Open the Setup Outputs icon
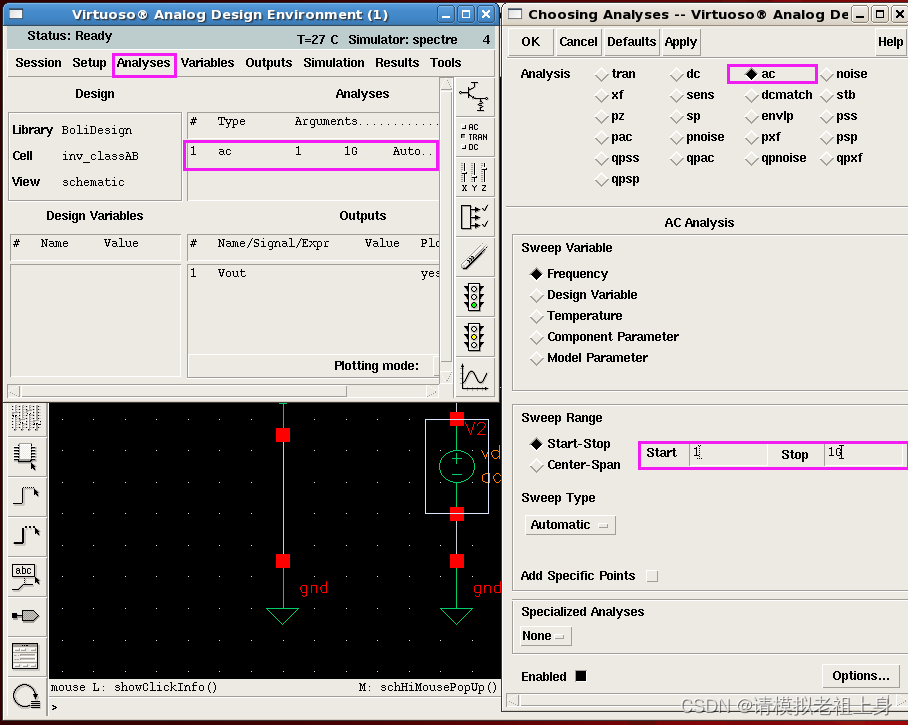The width and height of the screenshot is (908, 725). pyautogui.click(x=474, y=217)
